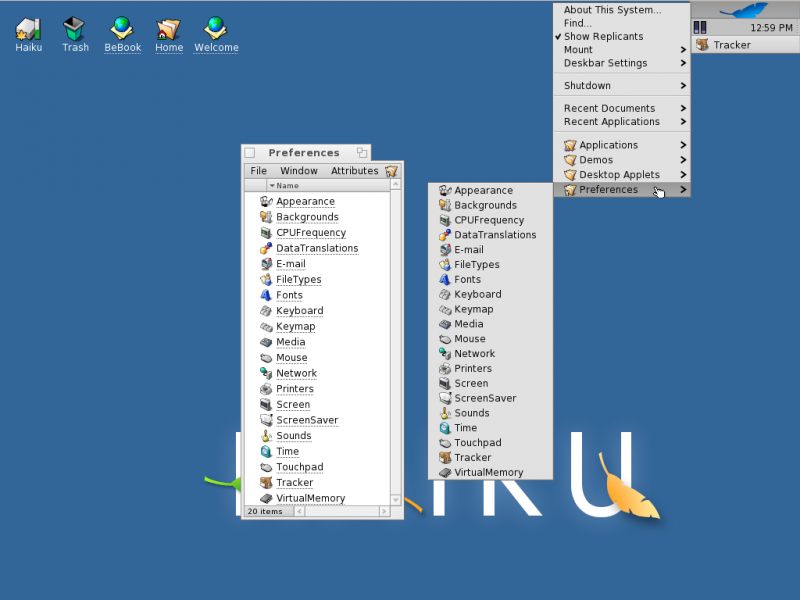Launch Screen from Preferences submenu

click(490, 383)
